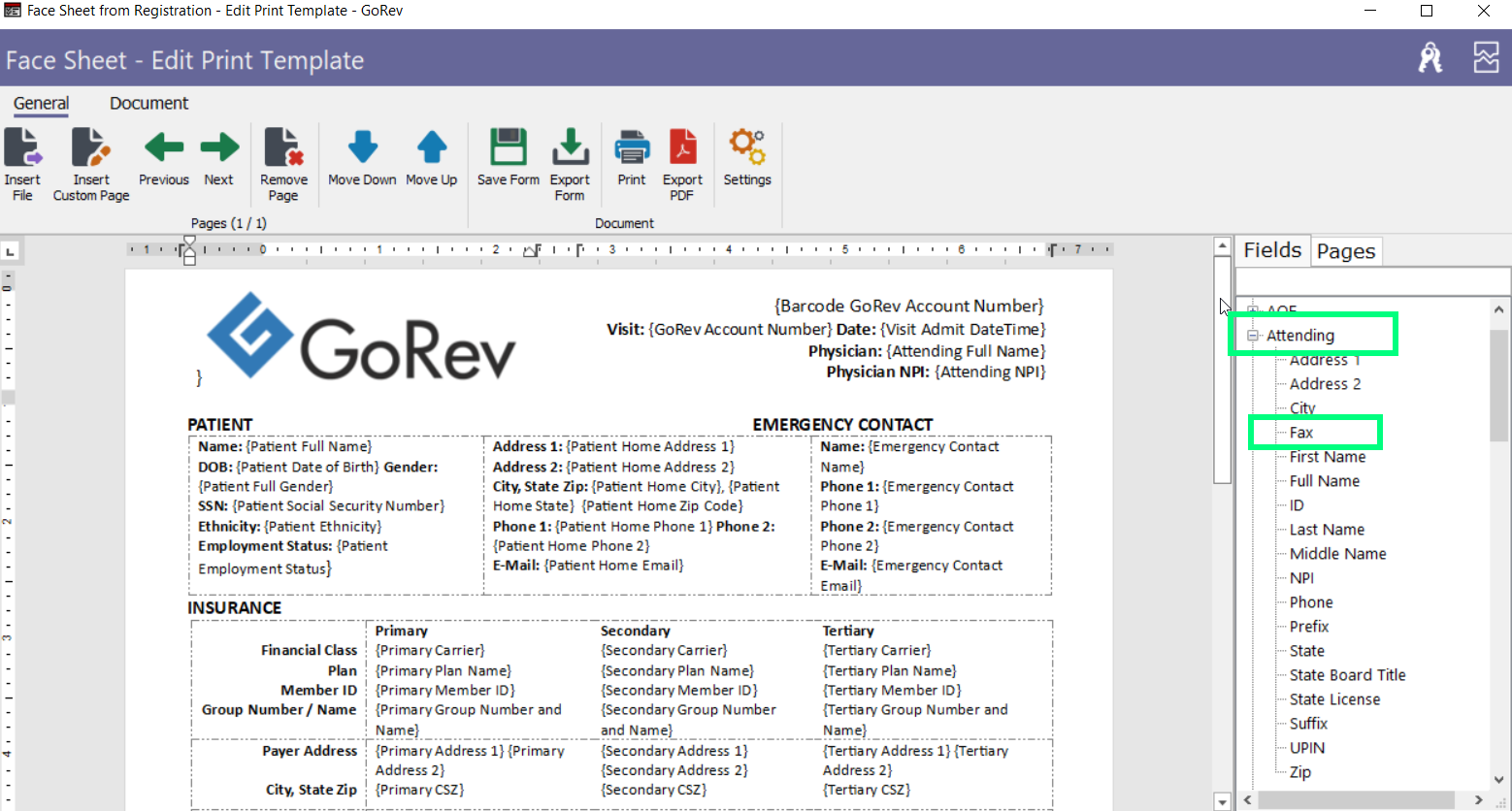This screenshot has height=811, width=1512.
Task: Select Middle Name field in tree
Action: (1337, 554)
